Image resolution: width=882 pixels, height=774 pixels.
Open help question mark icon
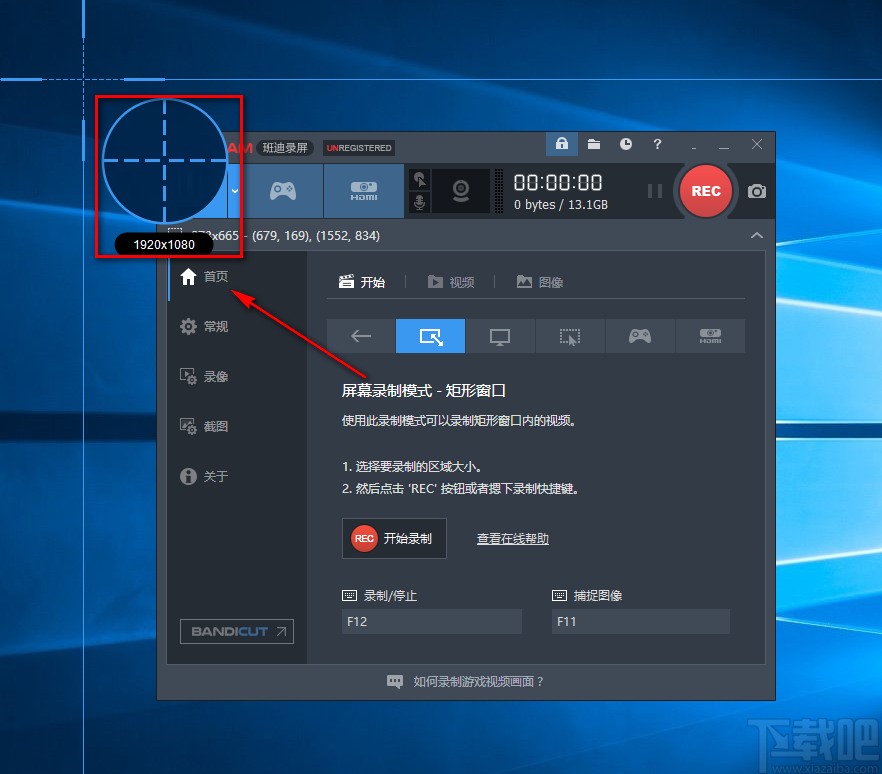(x=657, y=144)
